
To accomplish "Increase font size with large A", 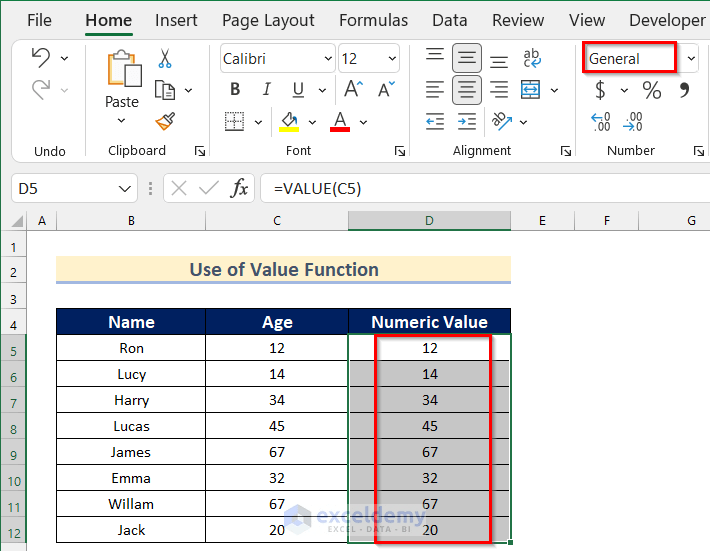I will (x=353, y=89).
